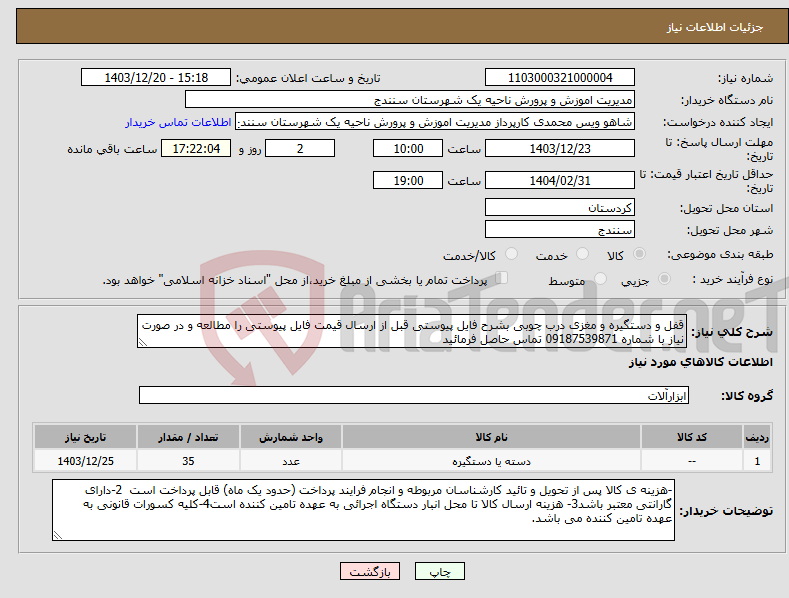Click the request creator field شاهو ویس محمدی

(x=435, y=122)
